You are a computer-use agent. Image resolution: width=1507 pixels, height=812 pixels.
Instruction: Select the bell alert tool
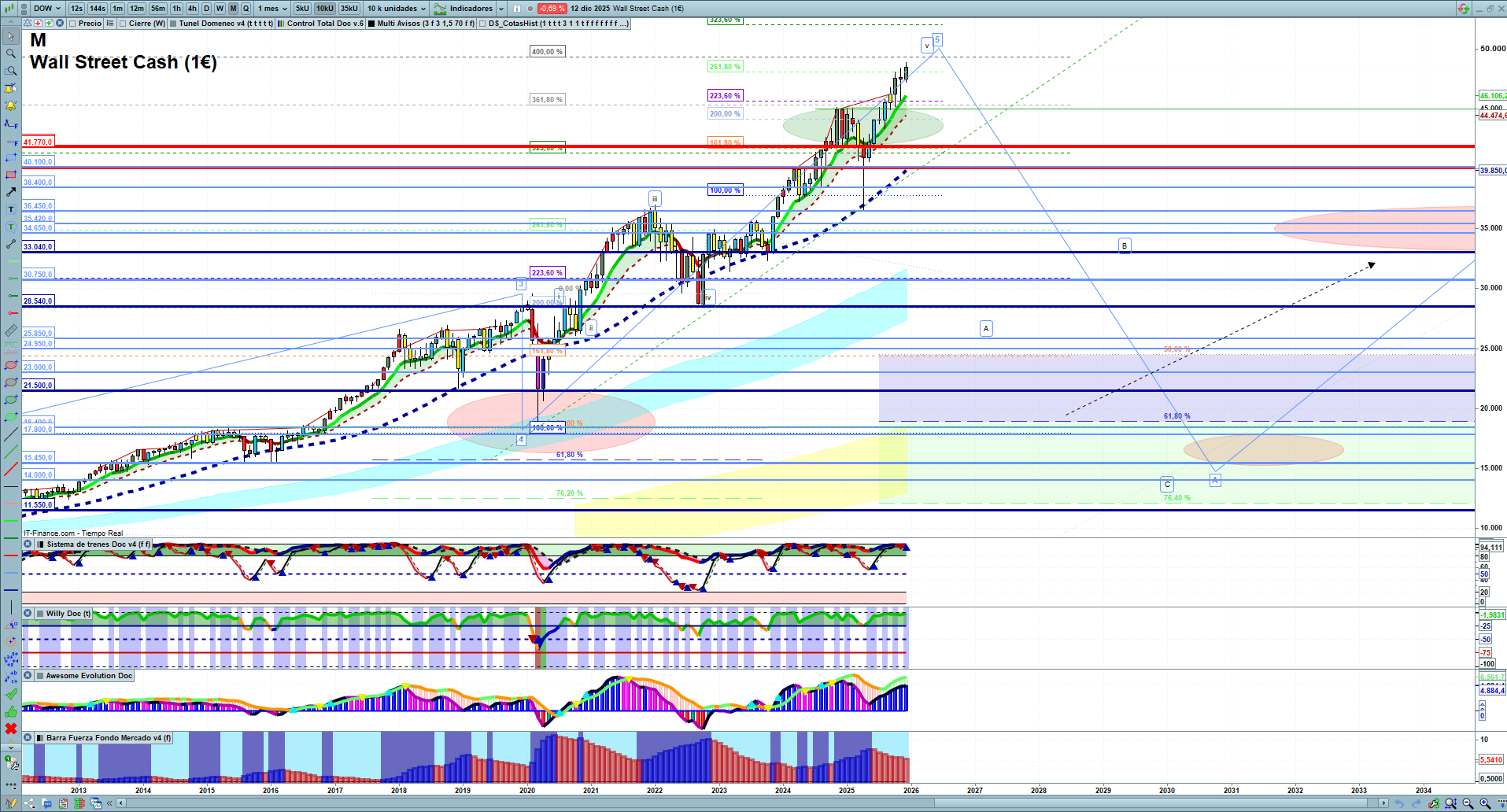tap(11, 105)
